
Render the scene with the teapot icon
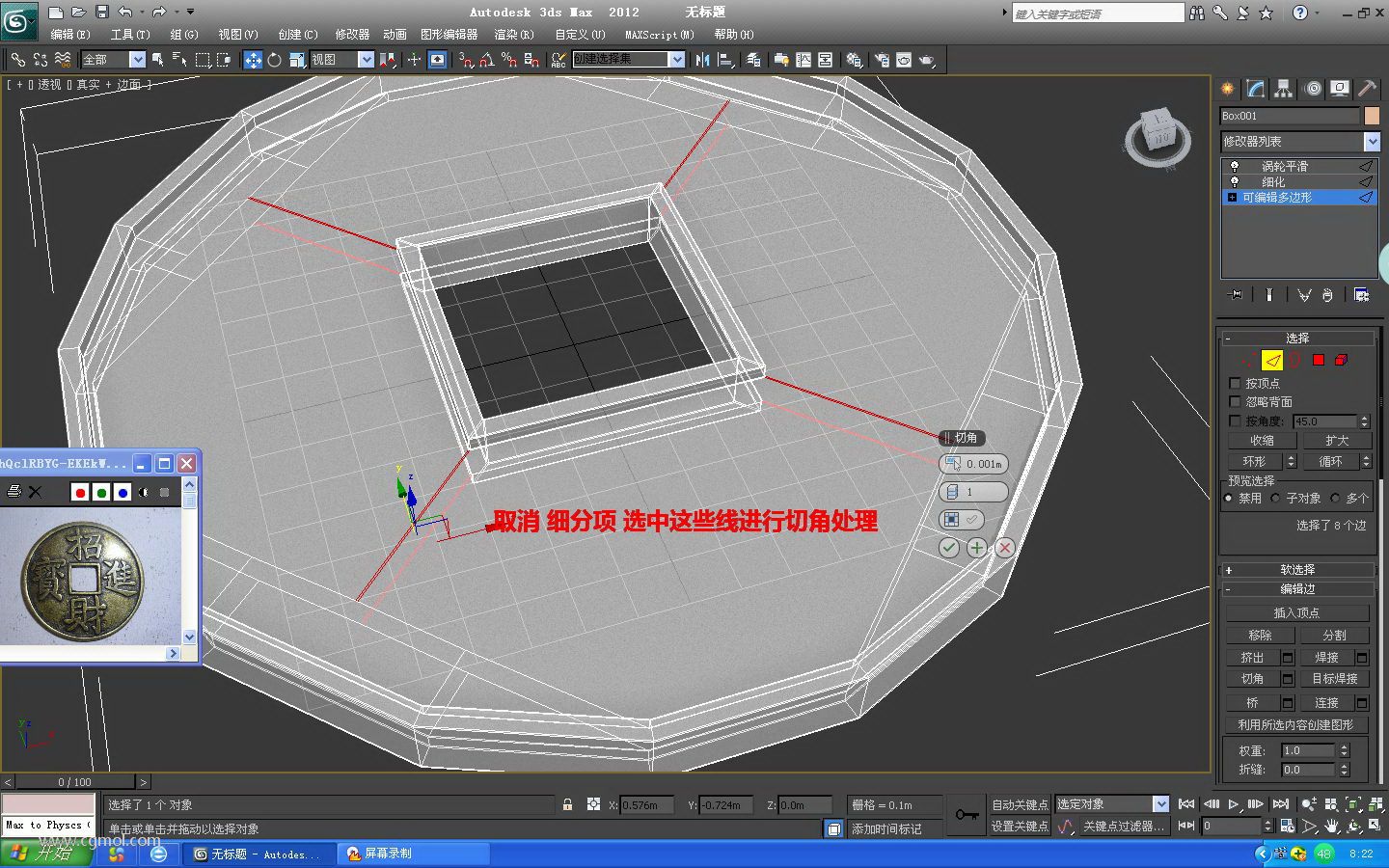coord(927,60)
